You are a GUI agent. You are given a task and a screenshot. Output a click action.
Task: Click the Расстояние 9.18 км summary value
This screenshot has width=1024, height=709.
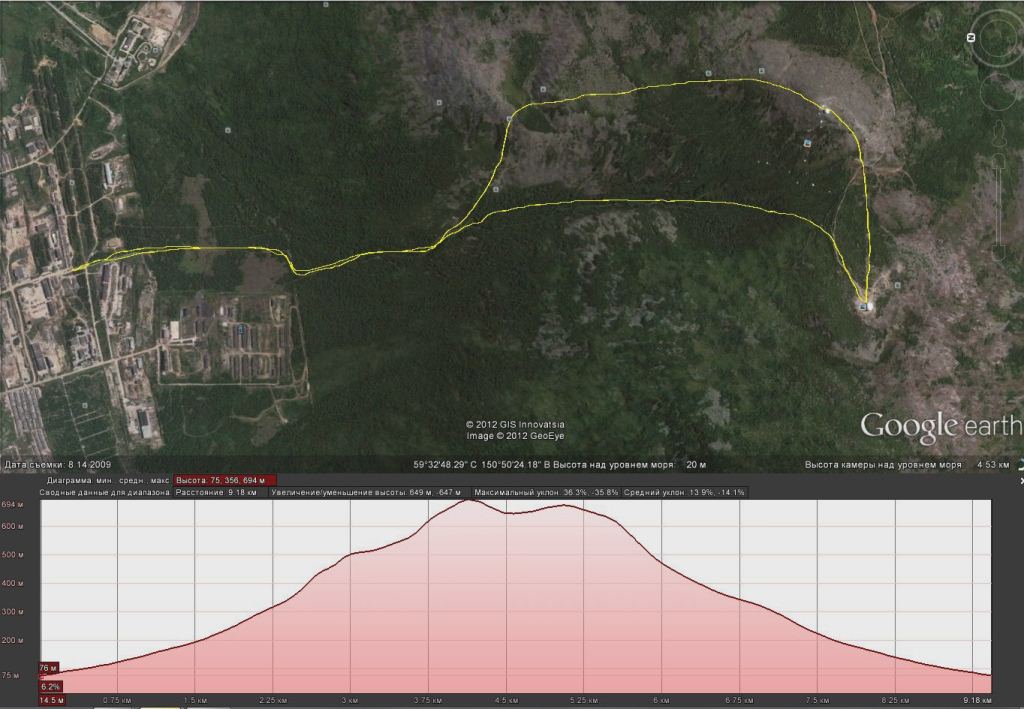point(220,493)
